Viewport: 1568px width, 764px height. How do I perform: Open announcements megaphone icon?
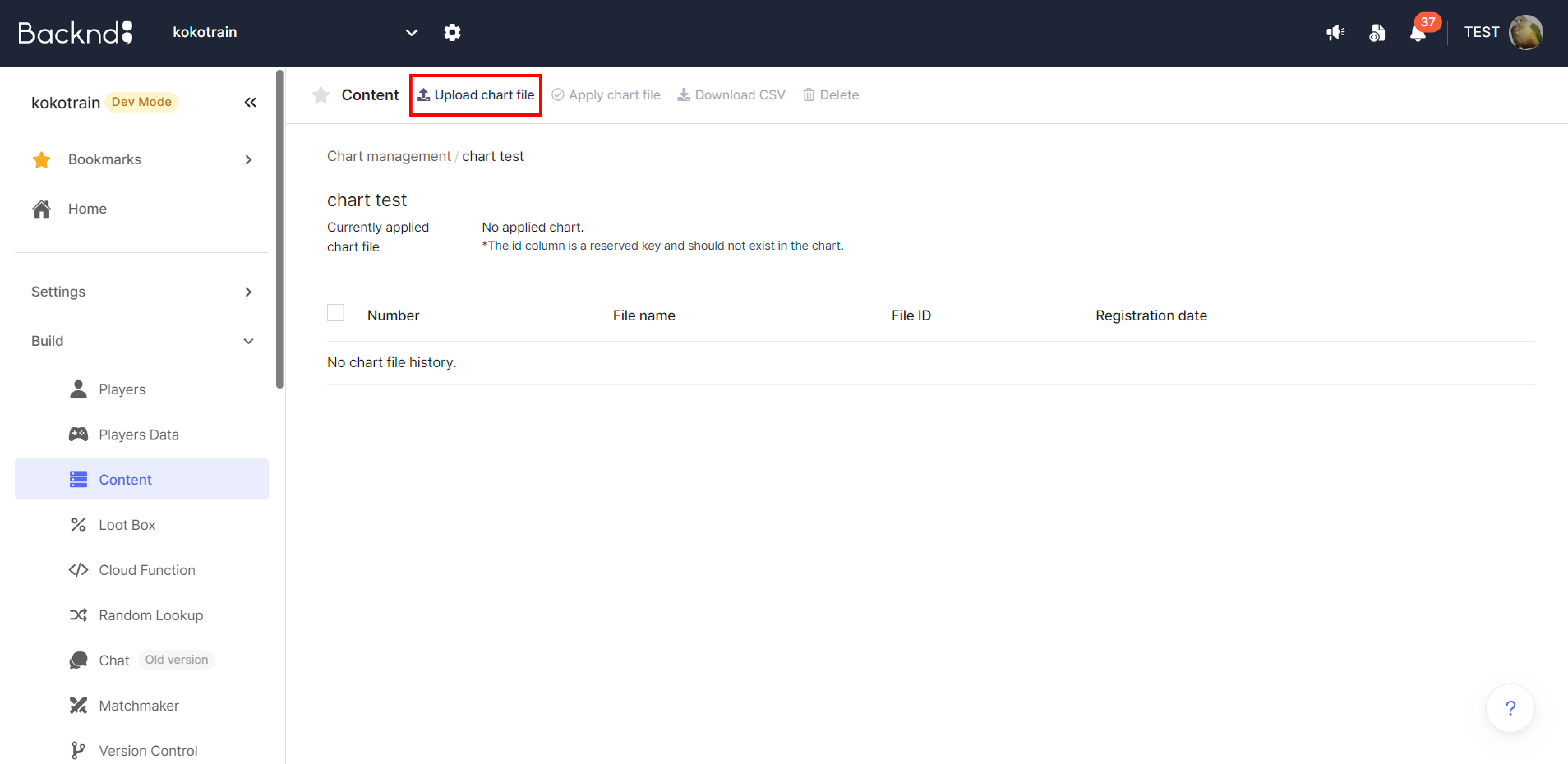(x=1335, y=32)
